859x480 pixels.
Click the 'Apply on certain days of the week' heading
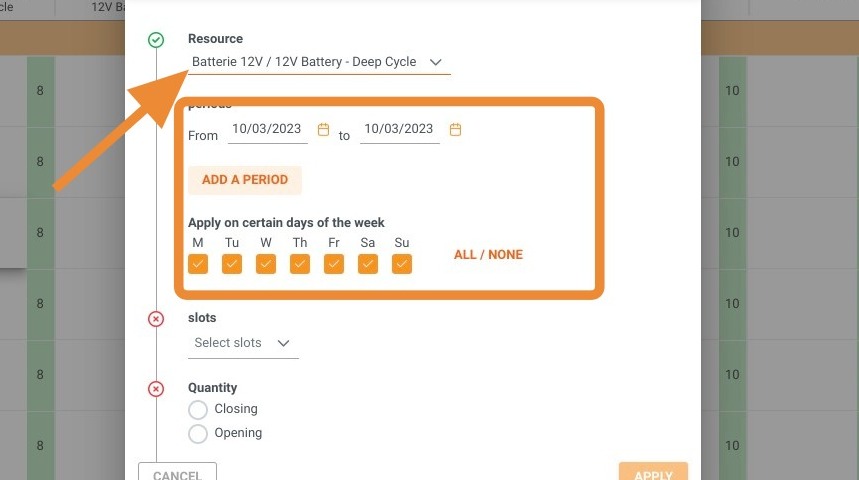286,222
